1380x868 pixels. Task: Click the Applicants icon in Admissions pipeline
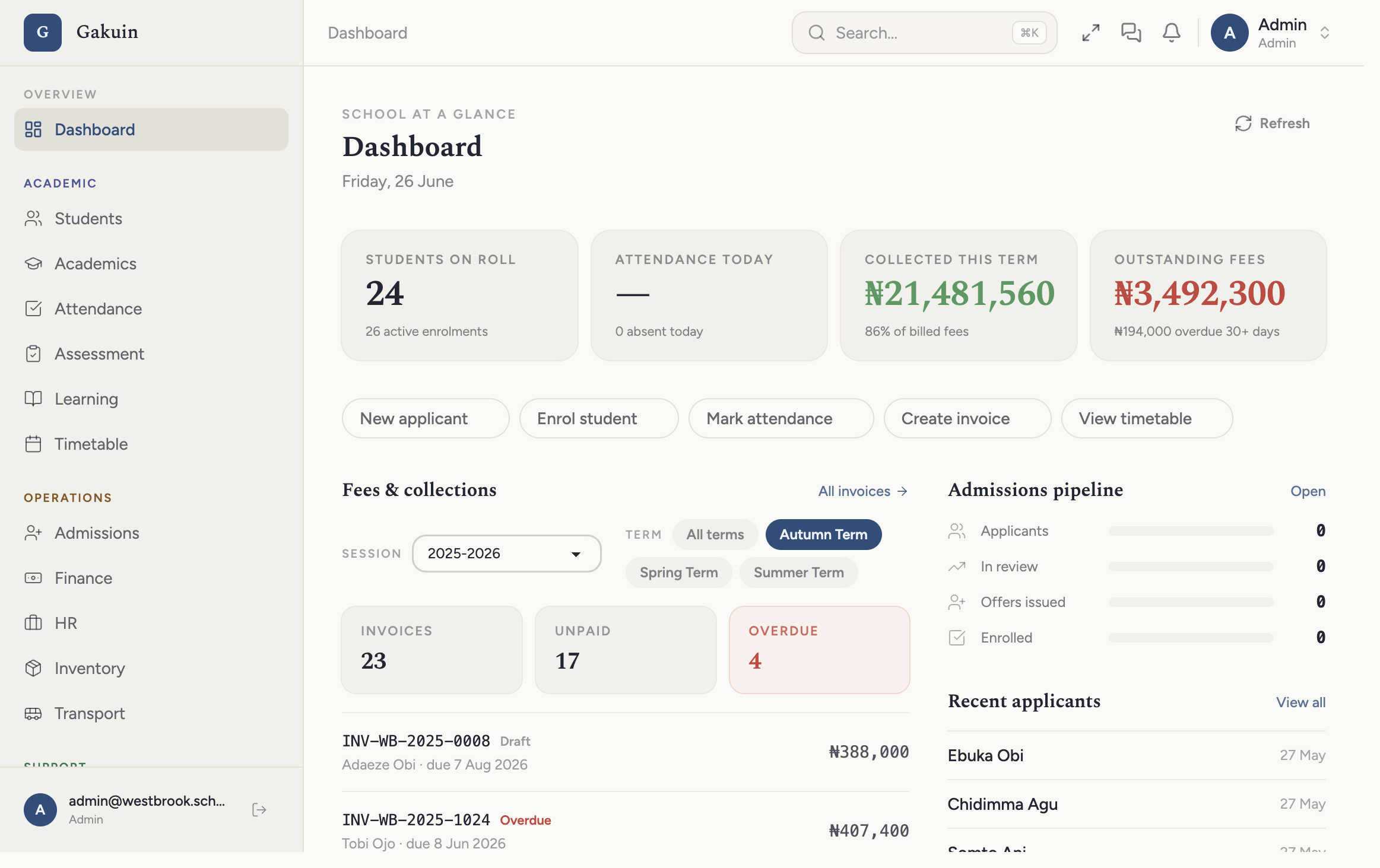(x=957, y=531)
